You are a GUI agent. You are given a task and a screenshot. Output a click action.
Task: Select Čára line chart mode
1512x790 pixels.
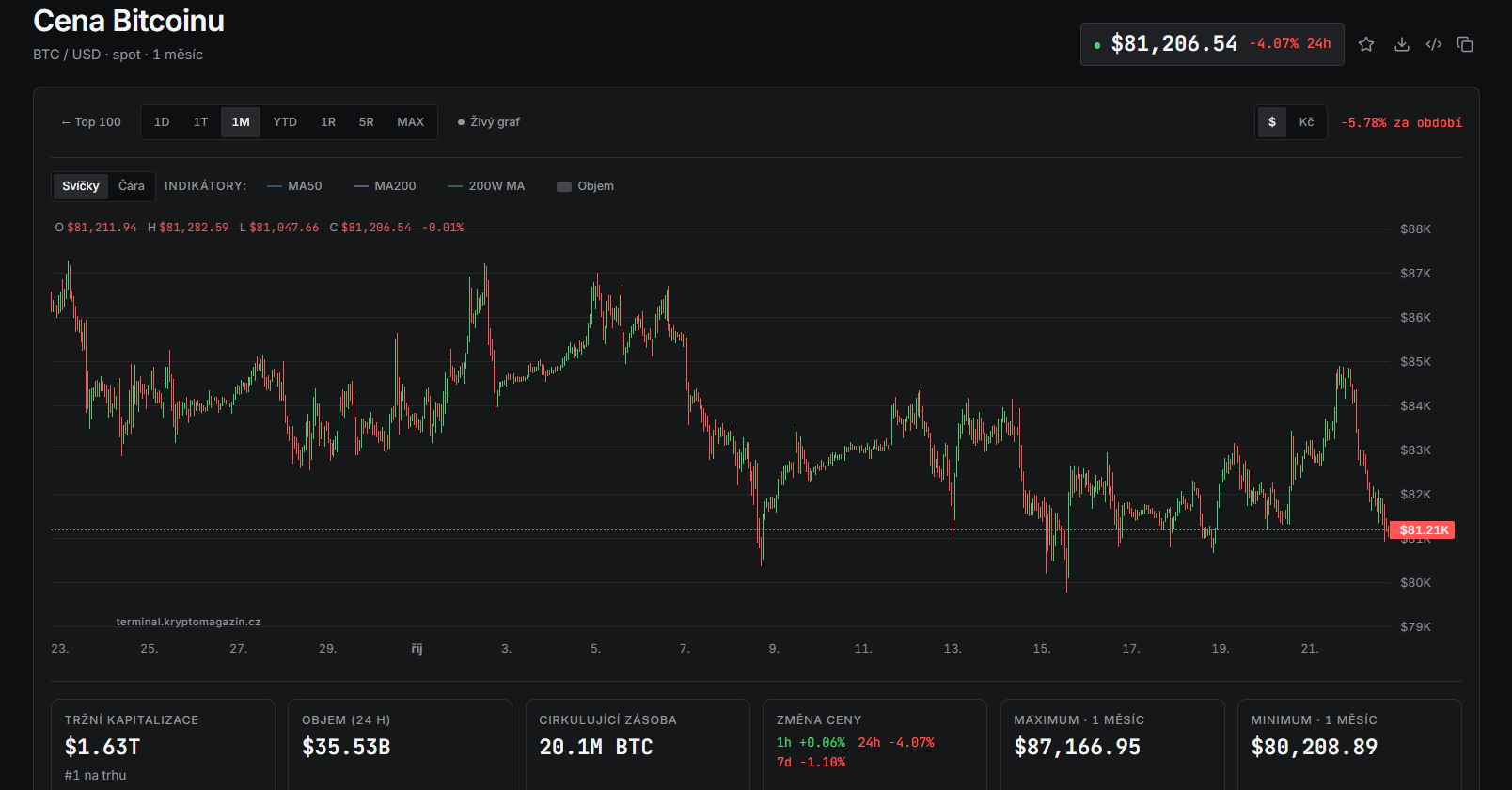coord(132,186)
